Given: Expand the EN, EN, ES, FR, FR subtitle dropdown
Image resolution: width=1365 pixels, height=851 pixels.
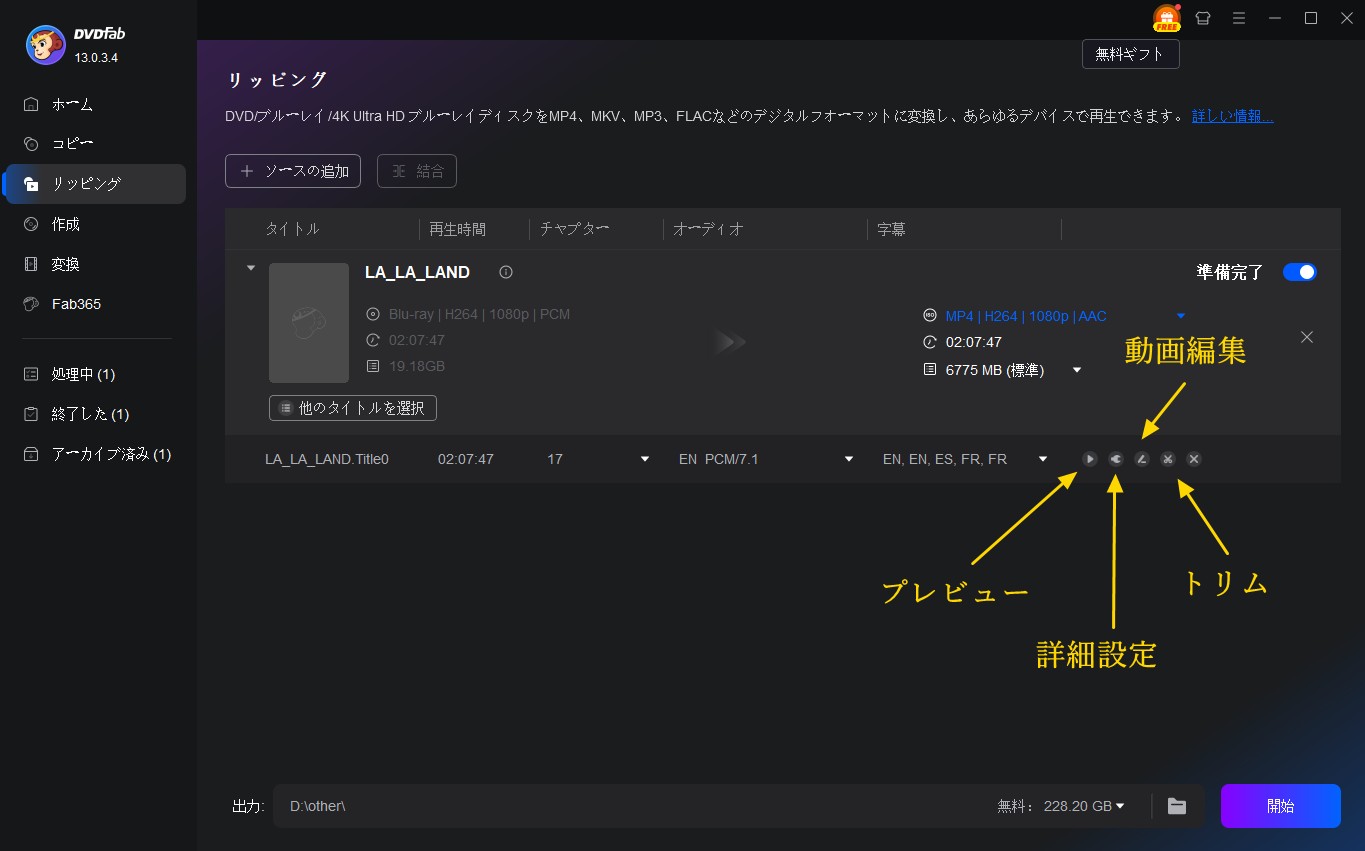Looking at the screenshot, I should pyautogui.click(x=1043, y=459).
